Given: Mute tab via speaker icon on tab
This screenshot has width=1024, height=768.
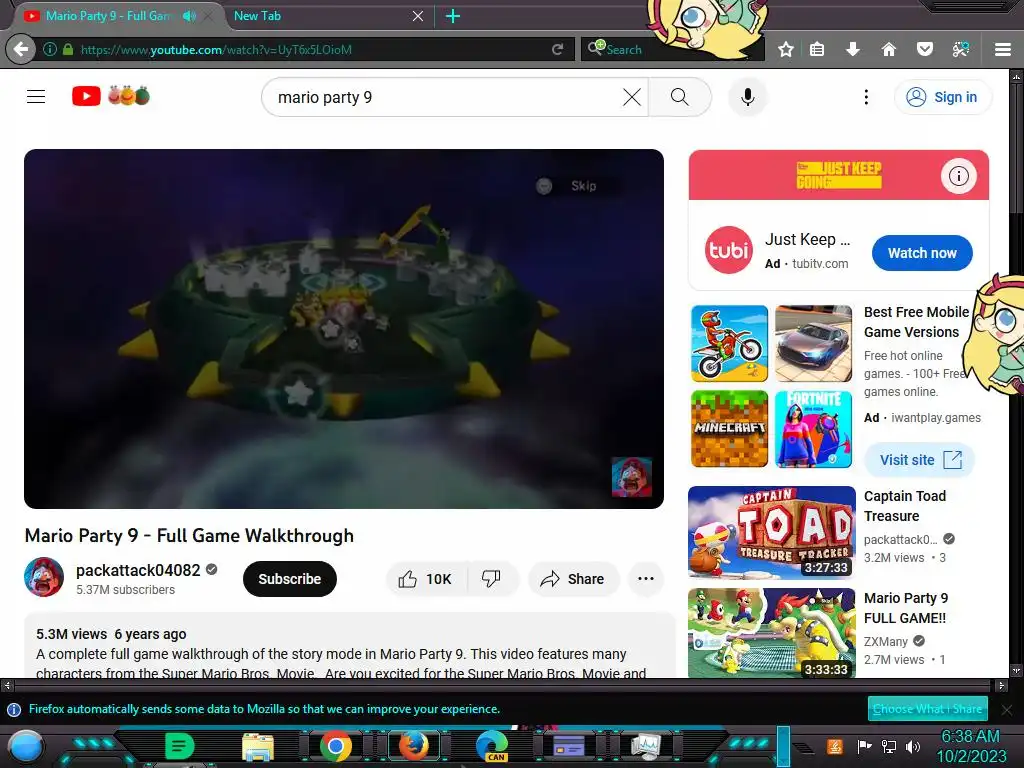Looking at the screenshot, I should [x=189, y=16].
